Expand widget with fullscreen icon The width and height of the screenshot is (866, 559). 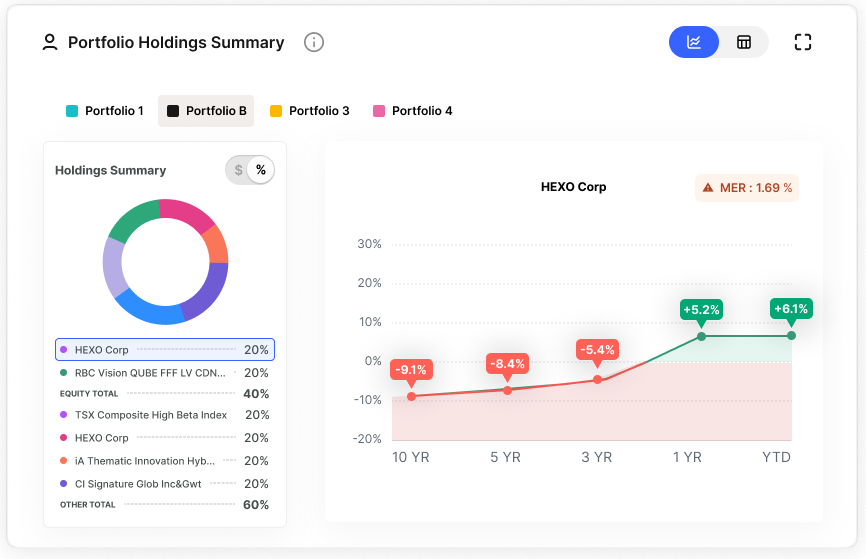(x=802, y=42)
